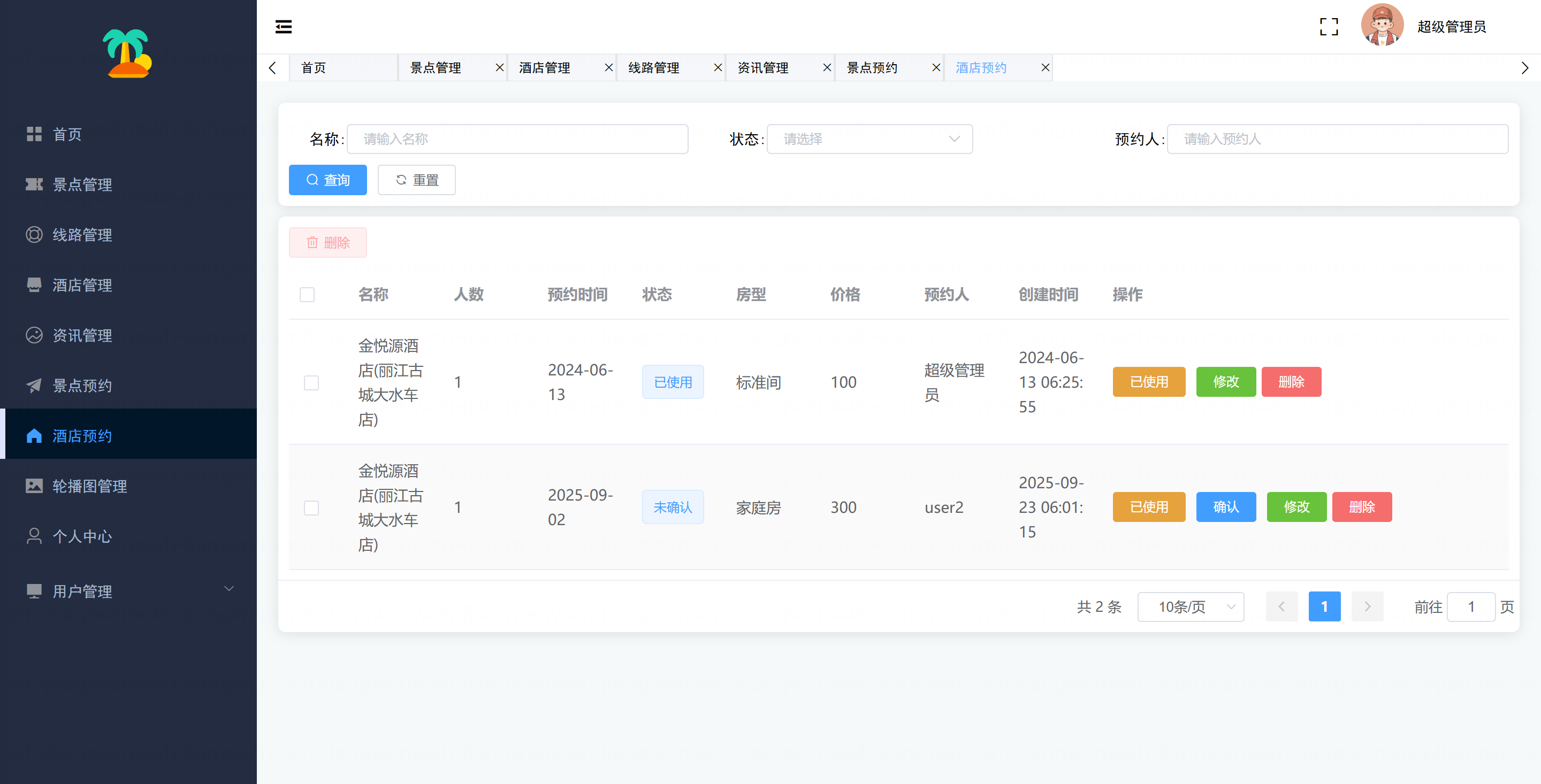This screenshot has height=784, width=1541.
Task: Close the 景点管理 tab with X
Action: point(500,67)
